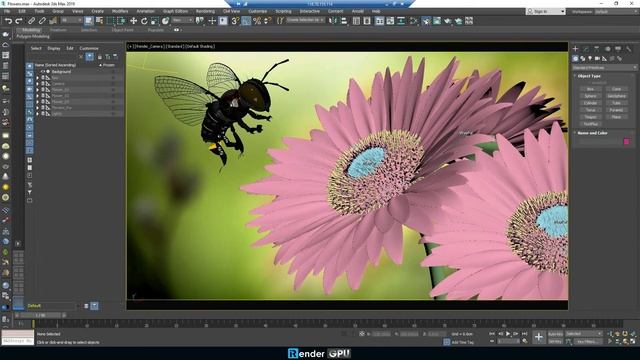640x360 pixels.
Task: Open the Create Selection Set dropdown
Action: (305, 20)
